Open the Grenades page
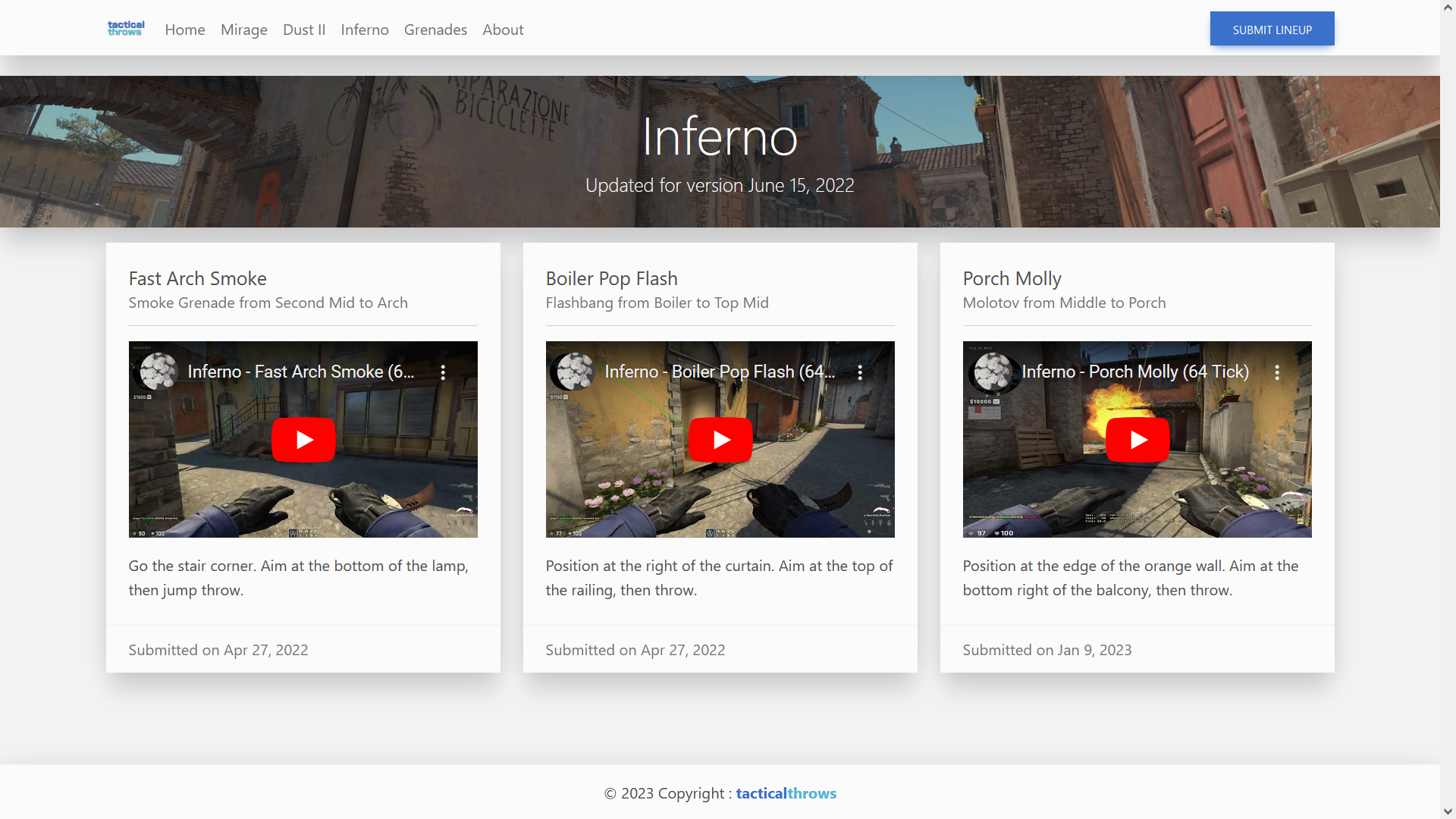The height and width of the screenshot is (819, 1456). [435, 30]
